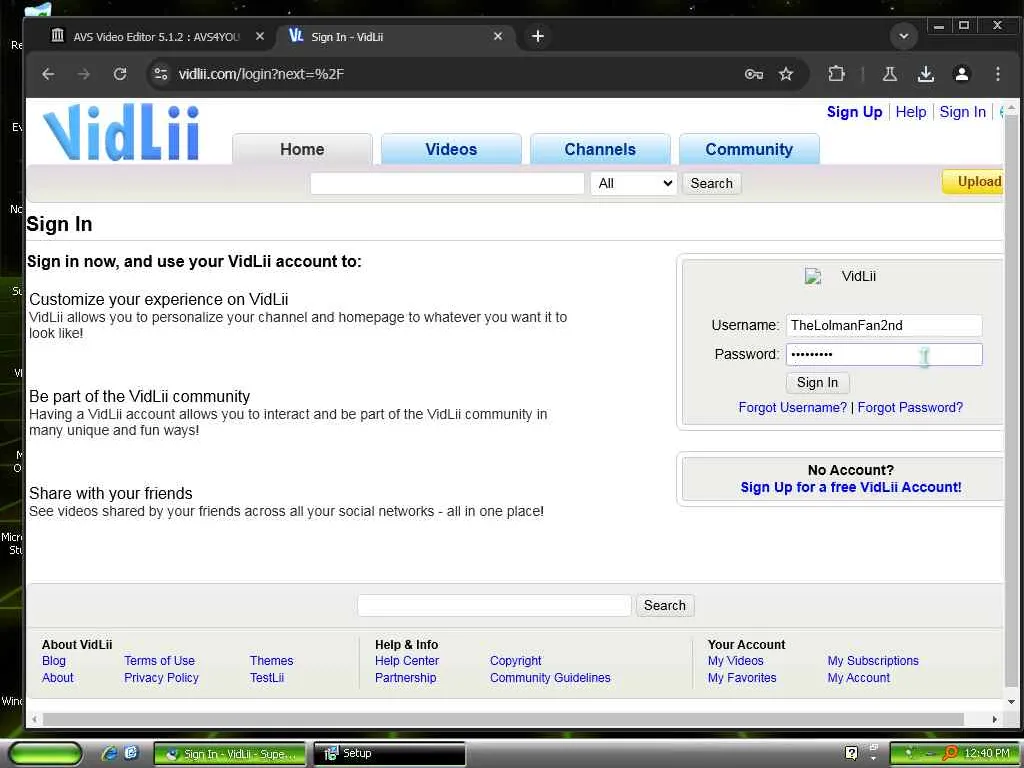Click the top search input field
The width and height of the screenshot is (1024, 768).
click(x=447, y=184)
